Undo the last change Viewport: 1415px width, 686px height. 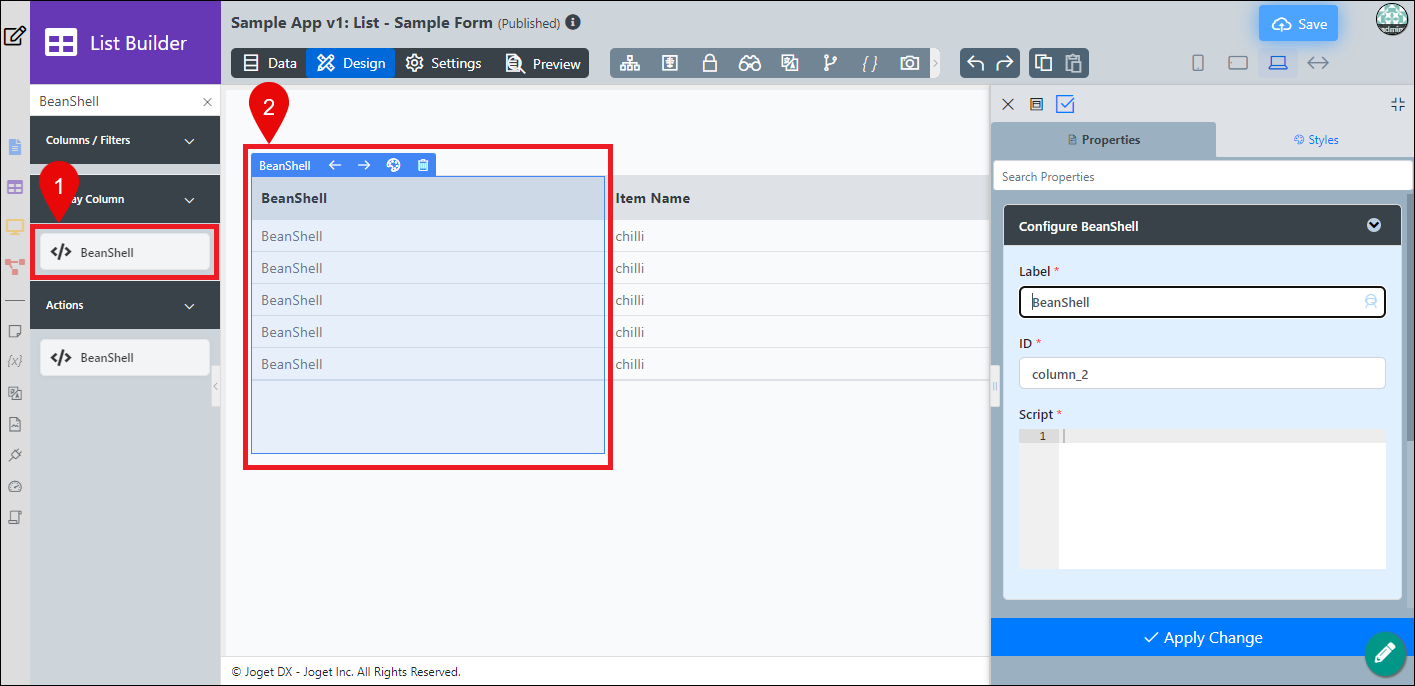click(x=976, y=63)
